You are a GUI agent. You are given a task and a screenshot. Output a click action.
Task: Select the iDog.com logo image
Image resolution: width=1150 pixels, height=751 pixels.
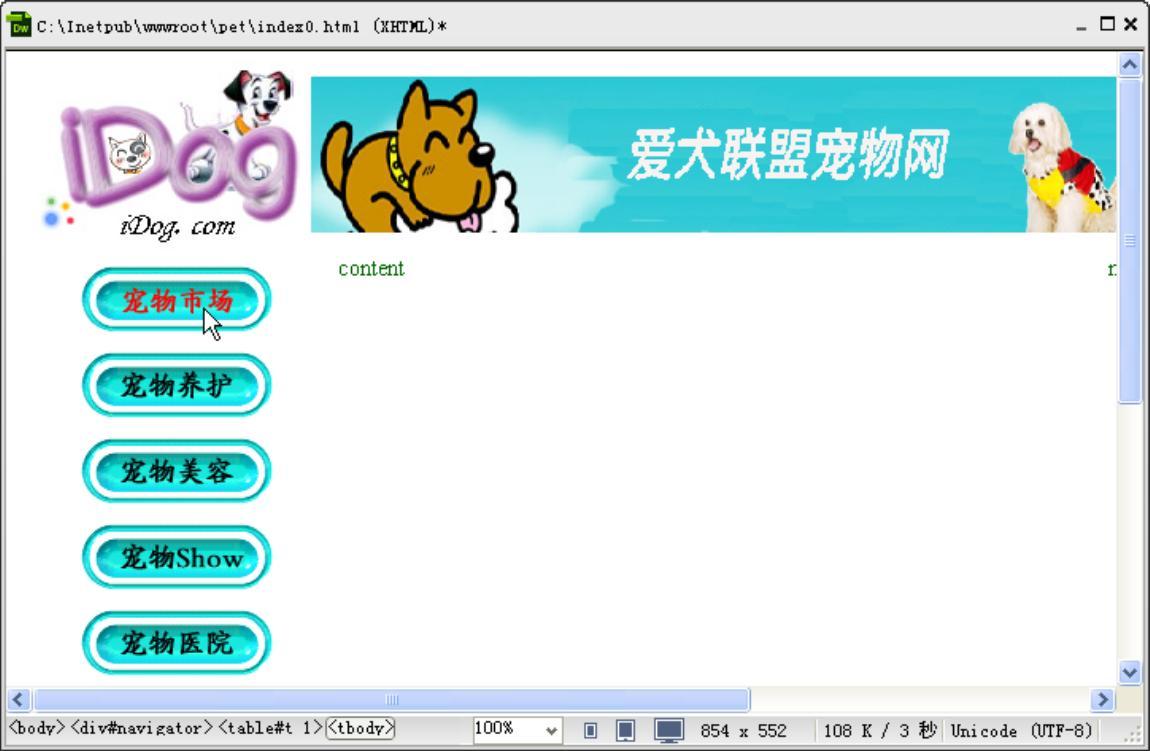171,155
